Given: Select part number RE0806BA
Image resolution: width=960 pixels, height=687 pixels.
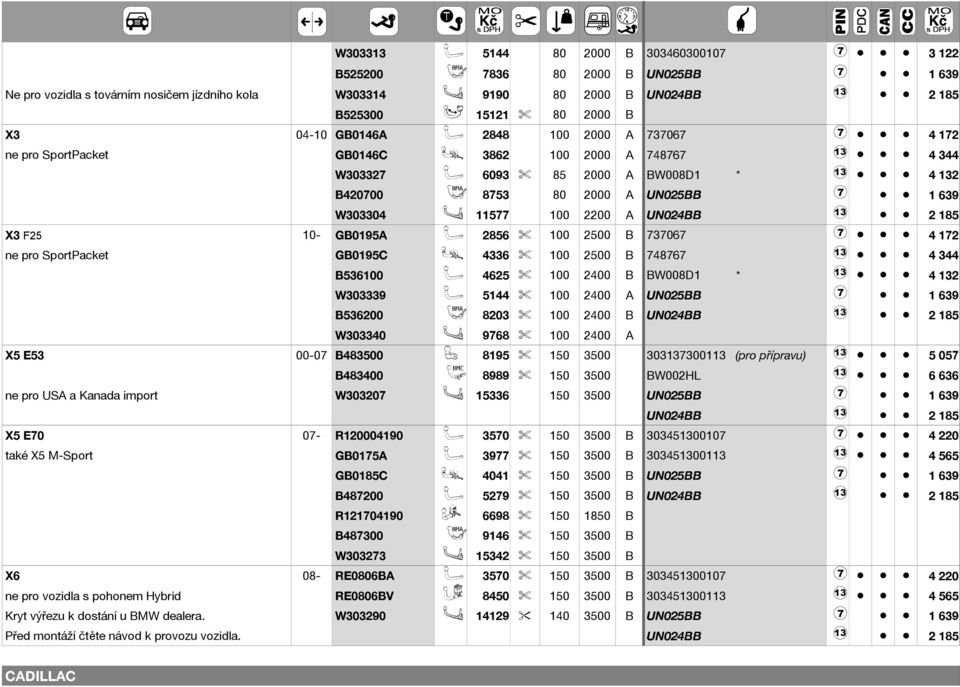Looking at the screenshot, I should pos(364,576).
